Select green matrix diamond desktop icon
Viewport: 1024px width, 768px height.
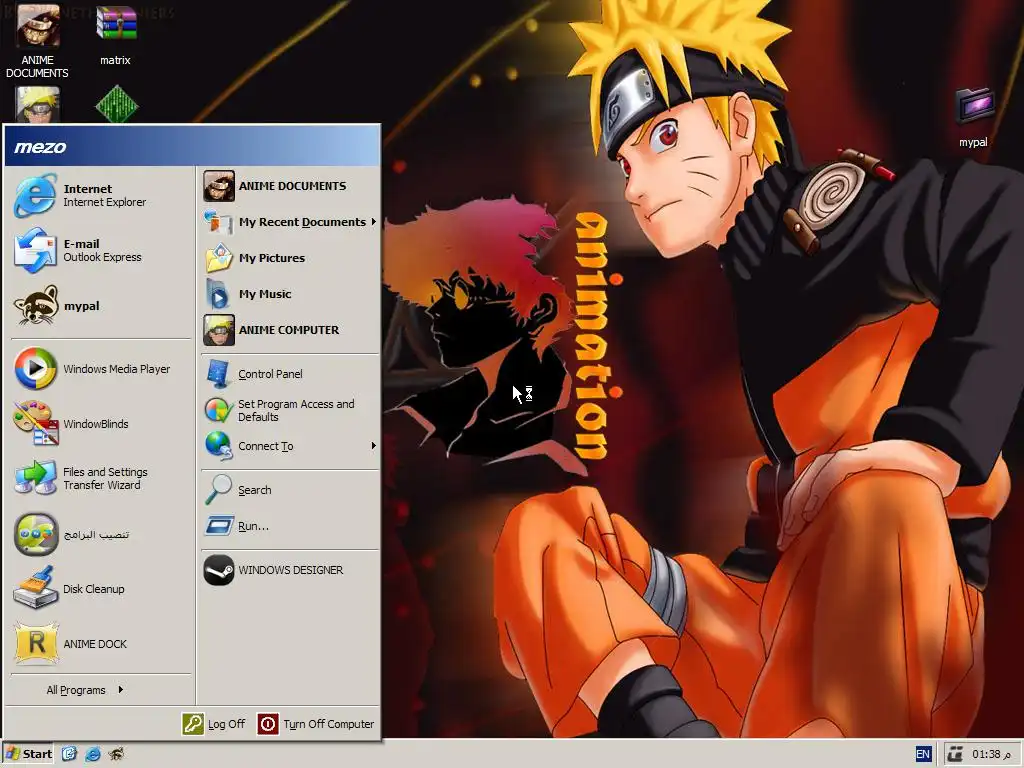click(x=116, y=104)
